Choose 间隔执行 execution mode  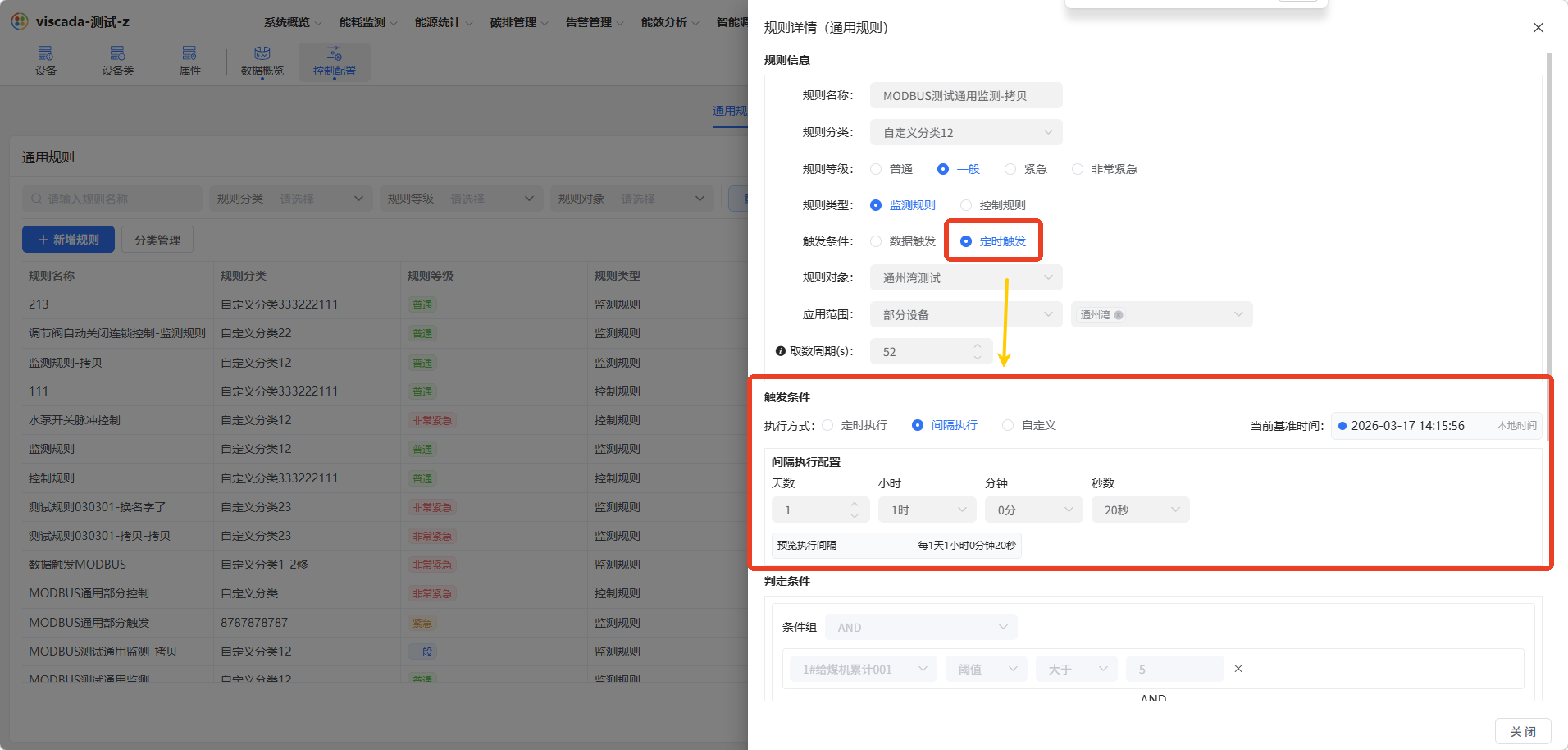(x=918, y=425)
